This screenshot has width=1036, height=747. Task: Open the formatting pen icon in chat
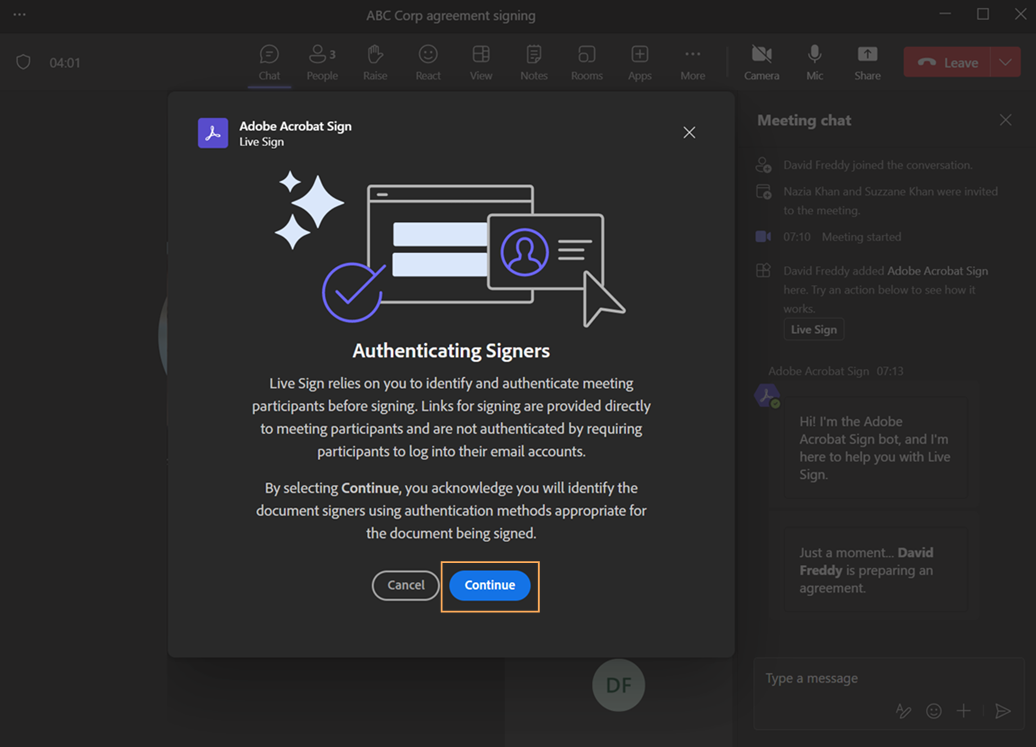click(x=903, y=711)
